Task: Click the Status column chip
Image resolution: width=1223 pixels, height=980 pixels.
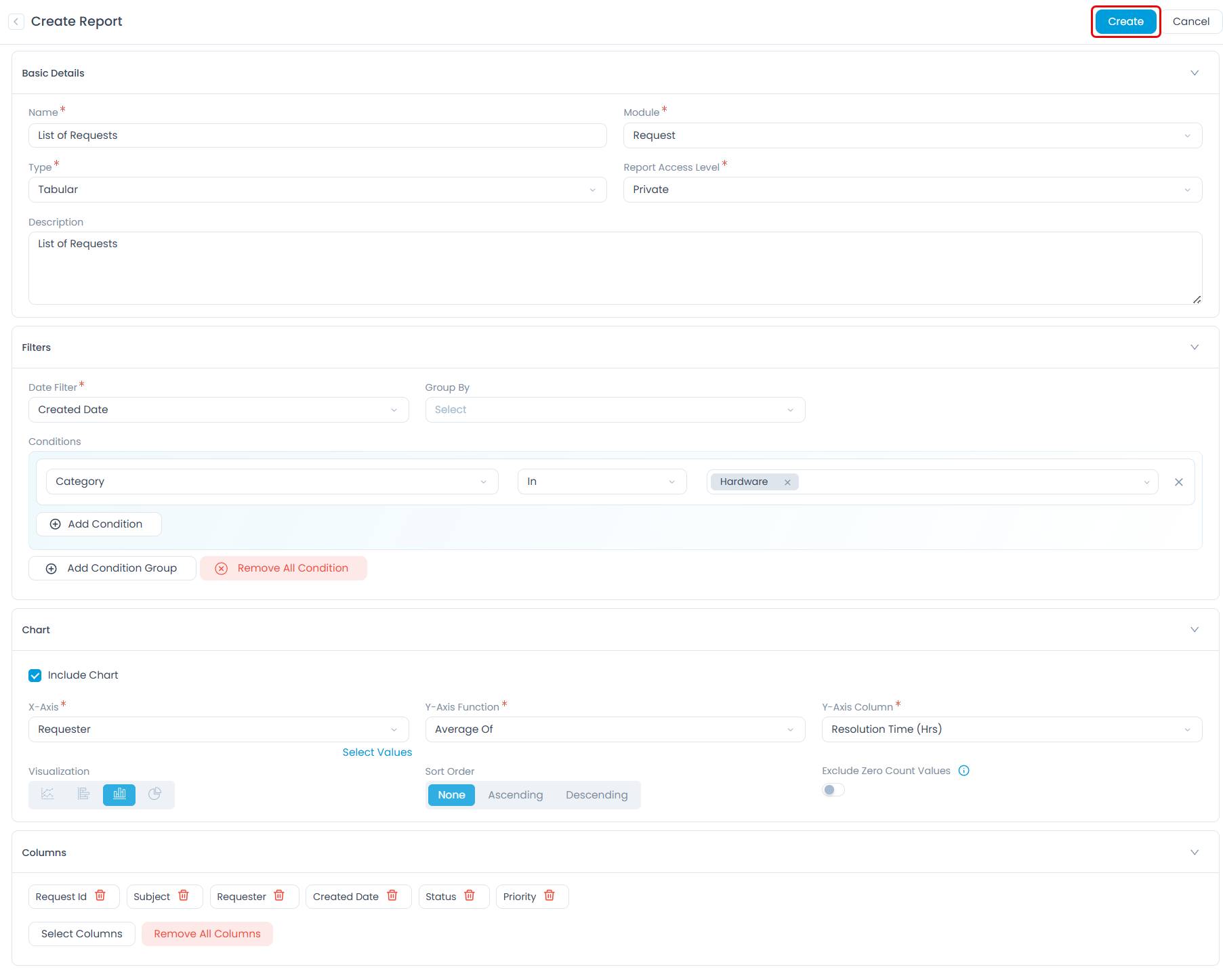Action: [454, 897]
